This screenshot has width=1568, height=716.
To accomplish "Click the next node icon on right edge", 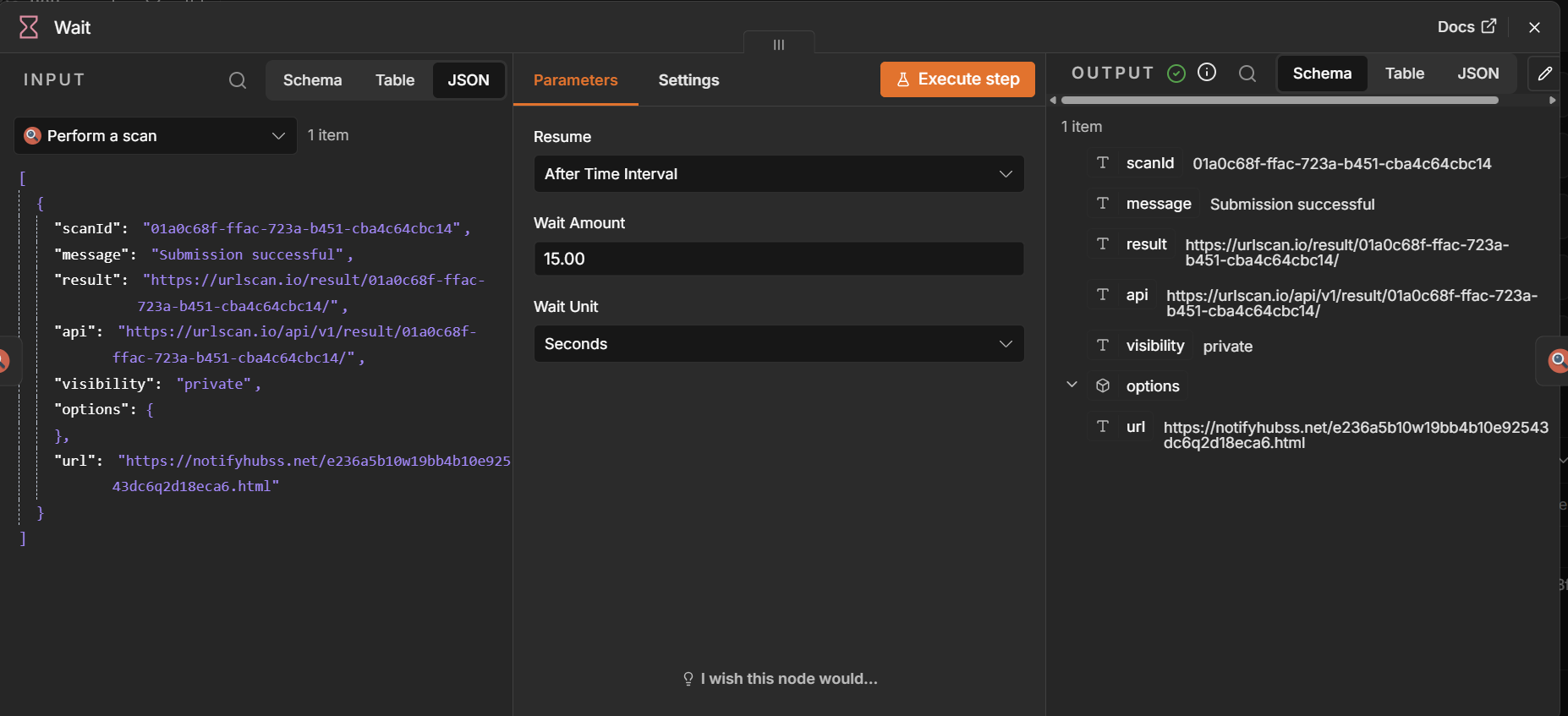I will pos(1556,361).
